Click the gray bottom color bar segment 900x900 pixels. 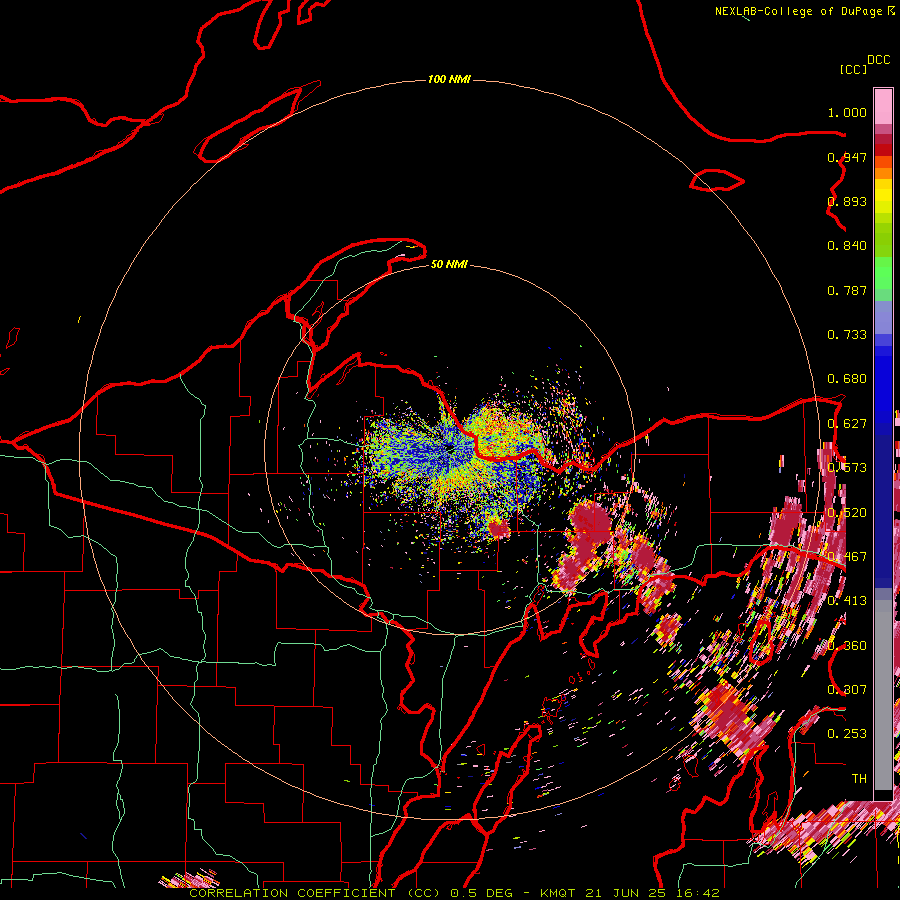coord(883,695)
